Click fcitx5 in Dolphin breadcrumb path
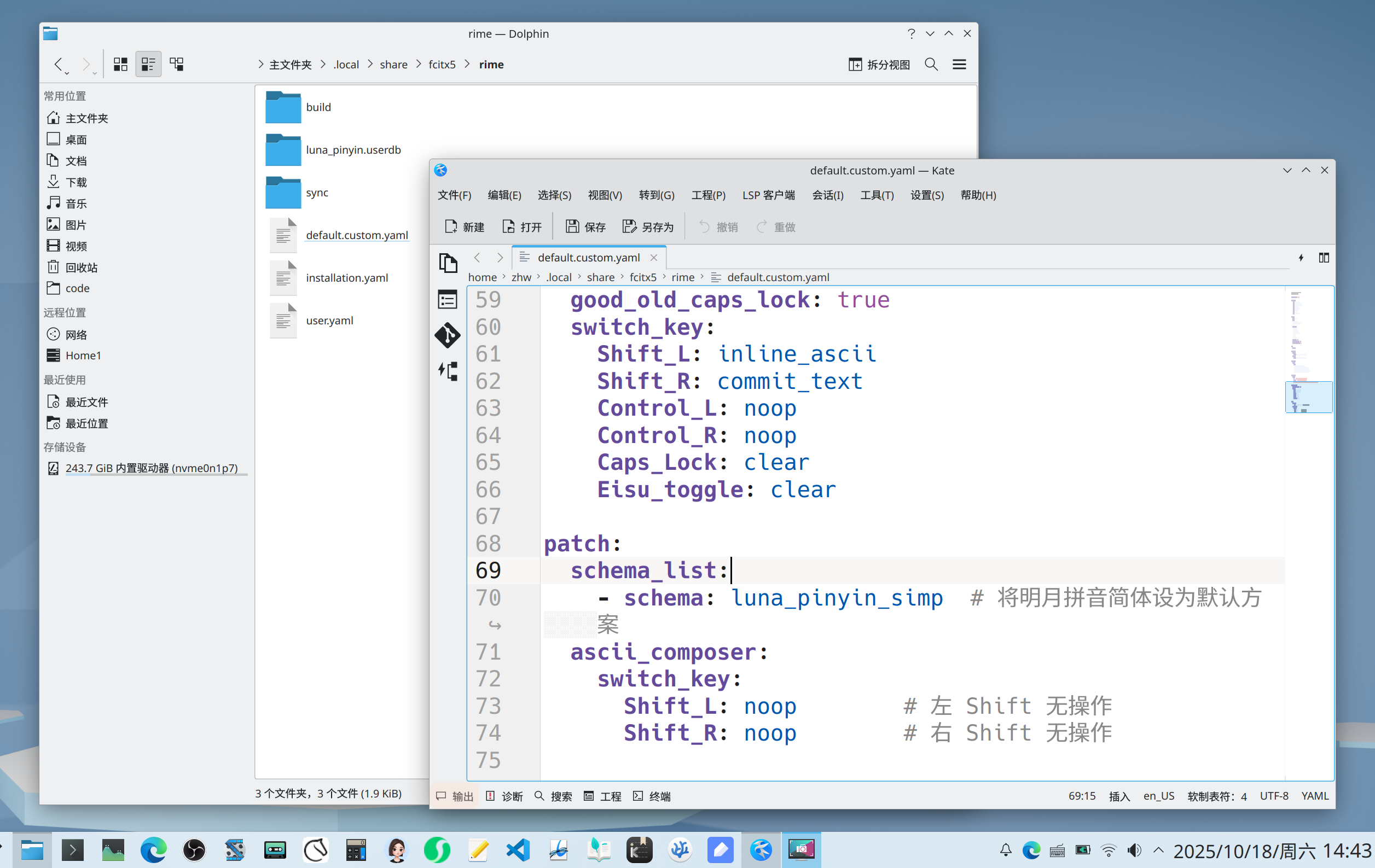The width and height of the screenshot is (1375, 868). (442, 65)
